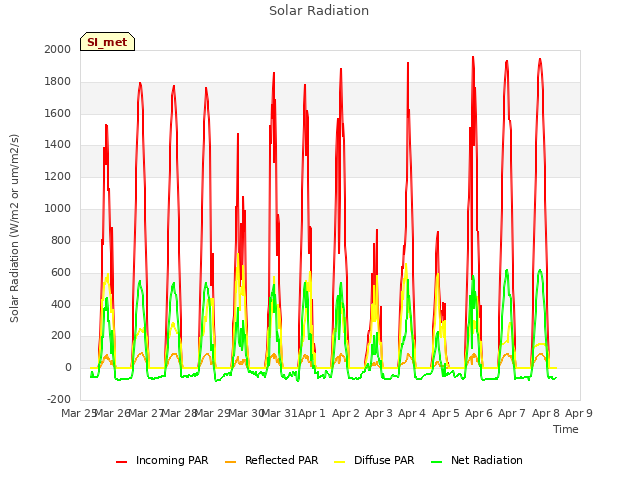
Task: Toggle the Net Radiation legend entry
Action: point(477,460)
